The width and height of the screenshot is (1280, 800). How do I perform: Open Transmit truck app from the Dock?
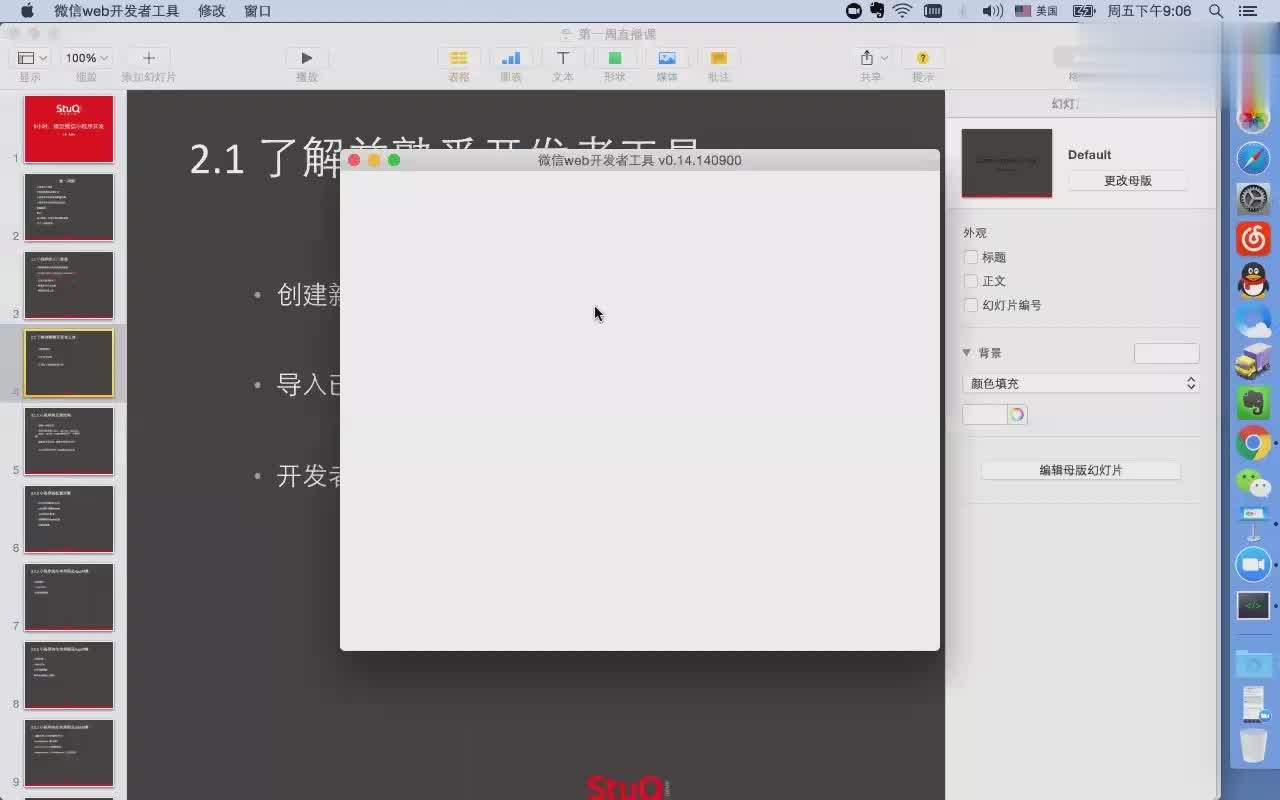(1253, 362)
